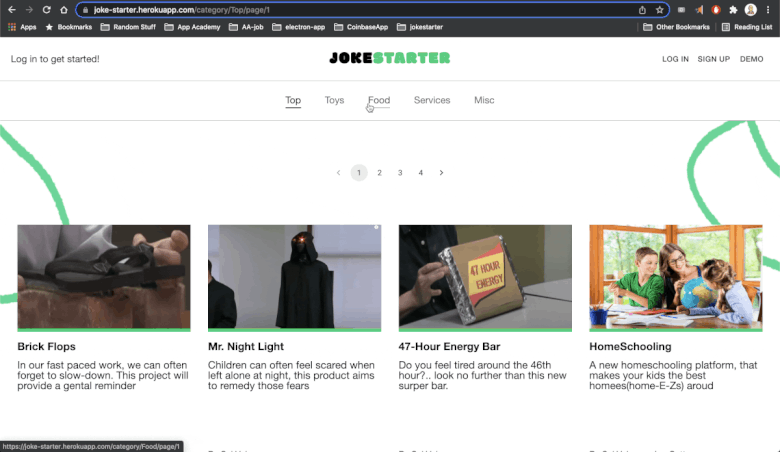Jump to page 3 in pagination
The width and height of the screenshot is (780, 452).
pyautogui.click(x=400, y=173)
